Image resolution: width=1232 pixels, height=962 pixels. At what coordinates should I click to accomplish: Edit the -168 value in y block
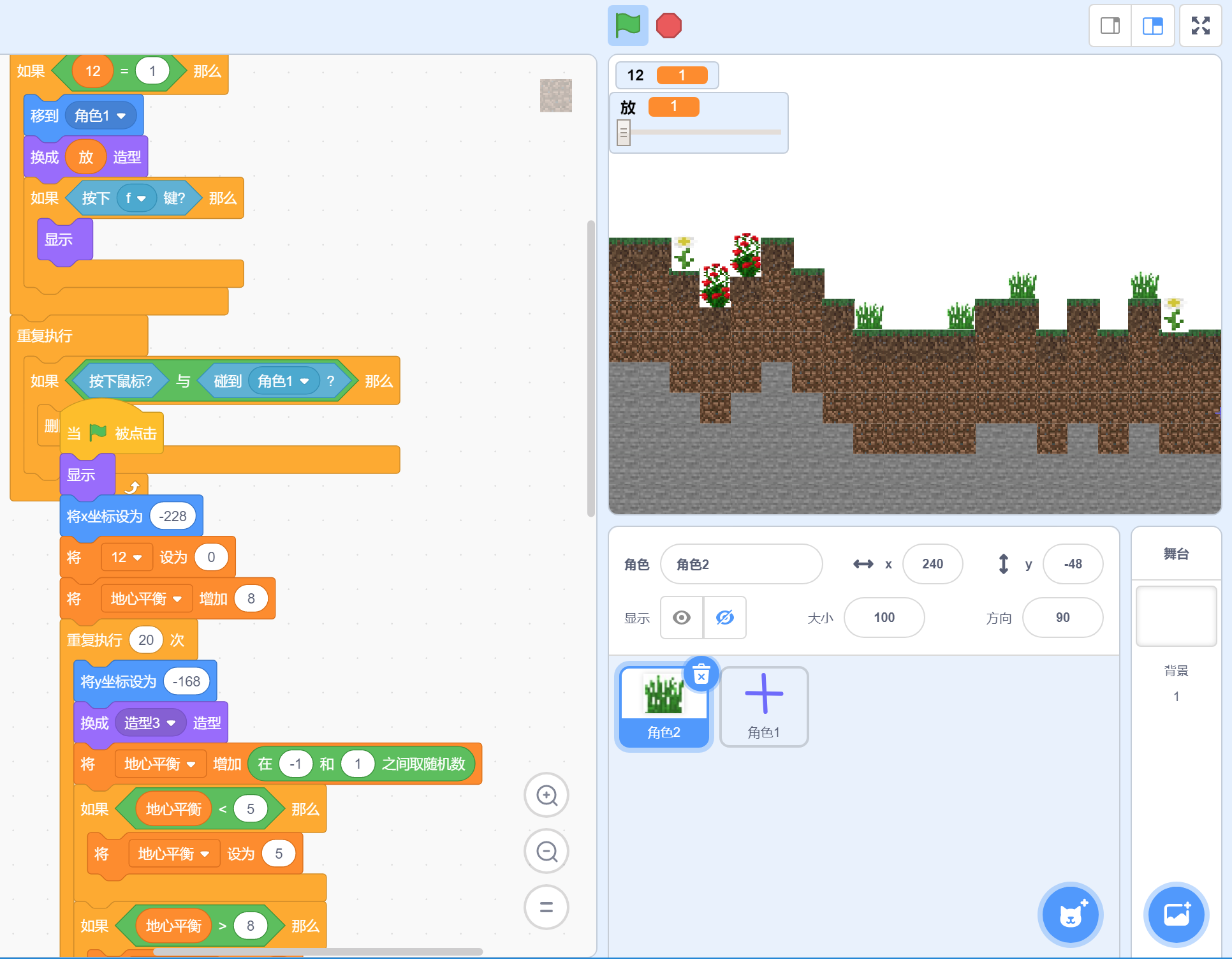pos(187,682)
